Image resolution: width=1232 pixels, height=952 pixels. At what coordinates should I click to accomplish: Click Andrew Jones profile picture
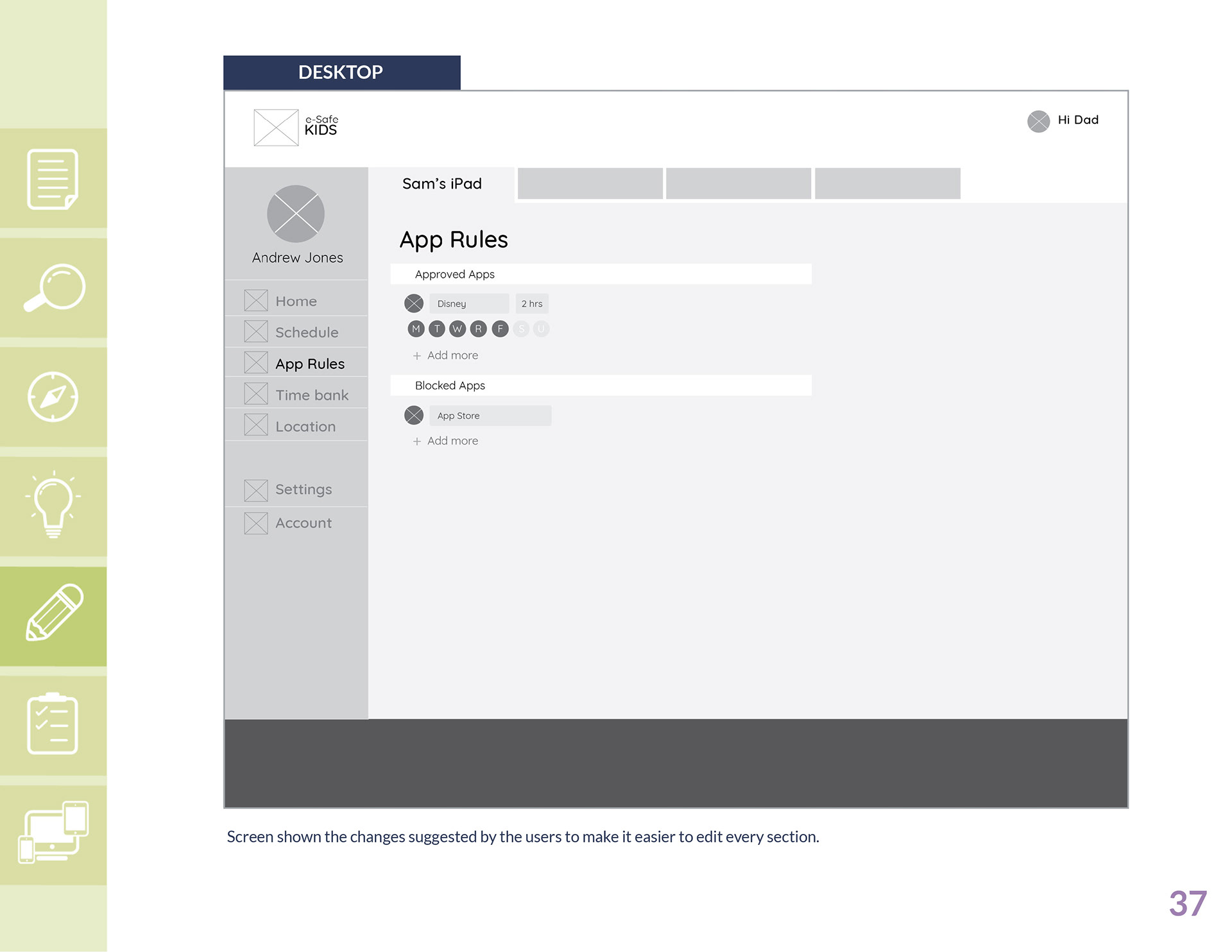click(x=296, y=214)
